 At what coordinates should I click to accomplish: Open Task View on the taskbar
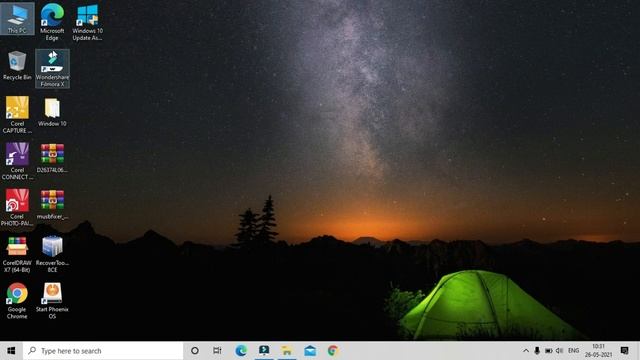point(217,351)
